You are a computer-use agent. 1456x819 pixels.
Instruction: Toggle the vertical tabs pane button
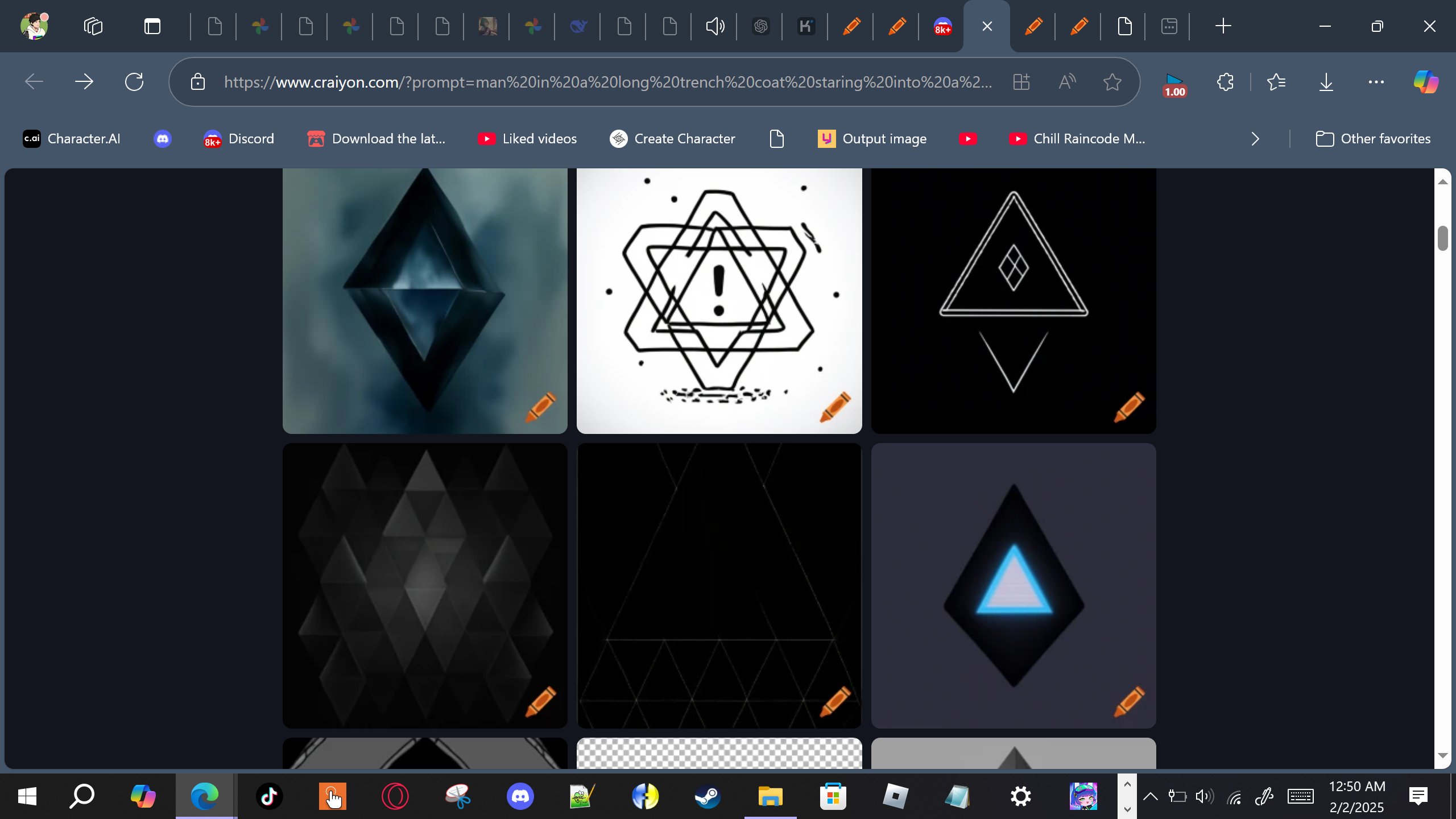click(152, 26)
